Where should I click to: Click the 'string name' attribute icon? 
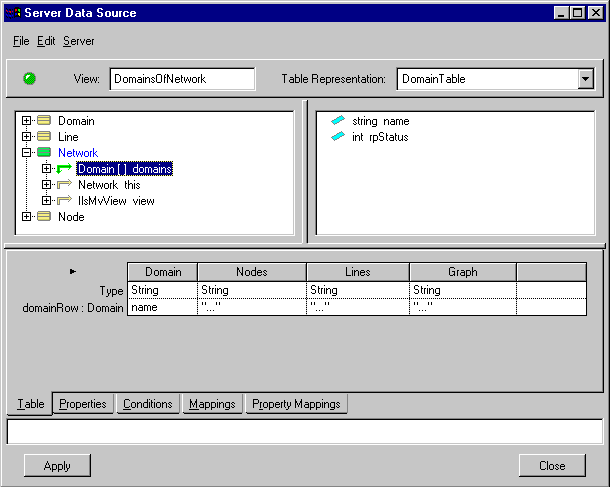pos(338,121)
